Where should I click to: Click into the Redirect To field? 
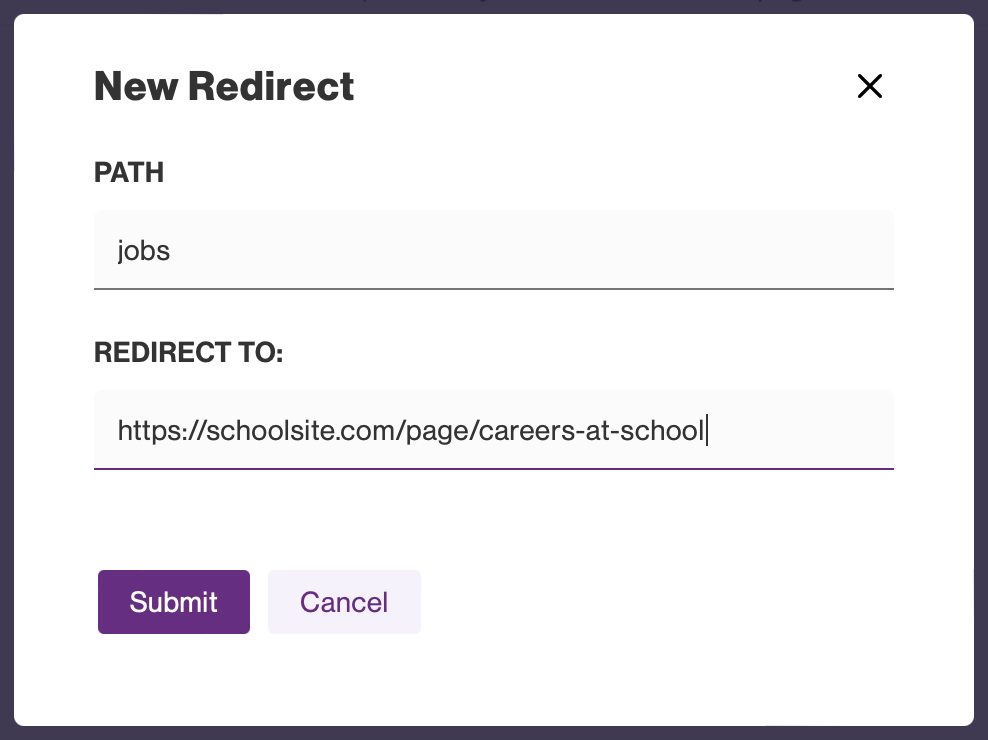coord(493,430)
